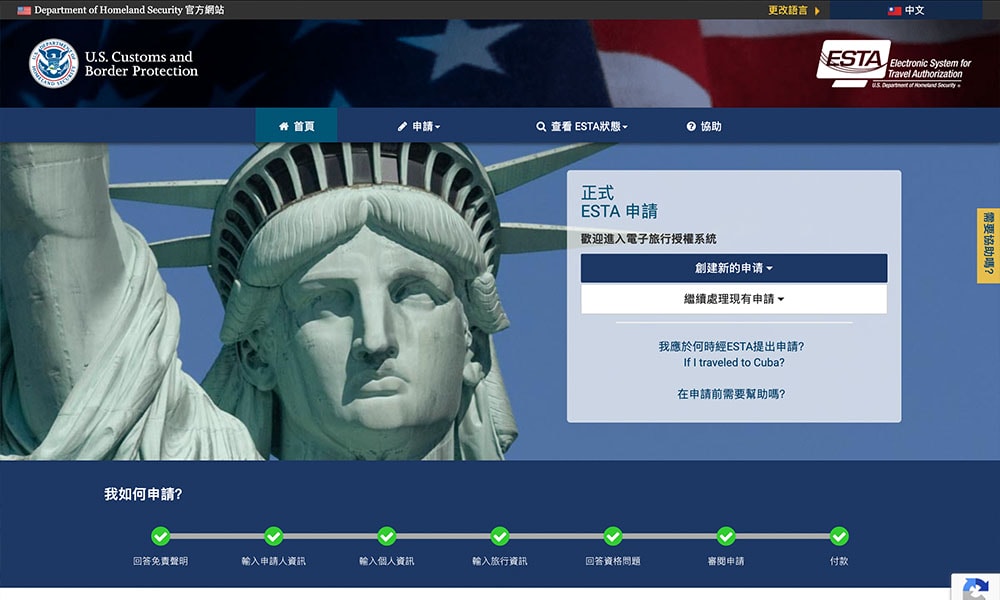Click the ESTA logo in the header
Image resolution: width=1000 pixels, height=600 pixels.
coord(893,64)
